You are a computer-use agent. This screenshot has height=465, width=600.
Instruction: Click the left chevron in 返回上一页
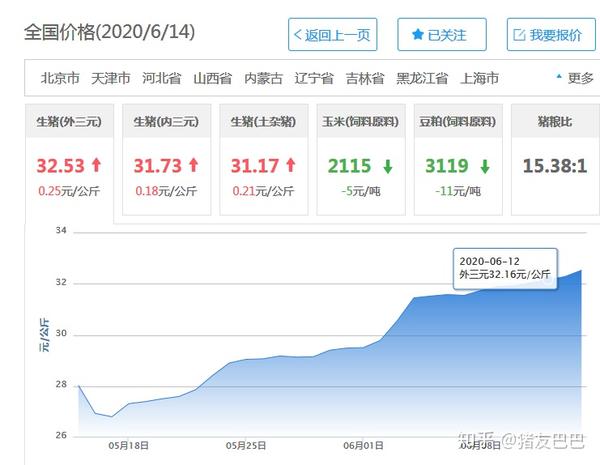click(298, 34)
